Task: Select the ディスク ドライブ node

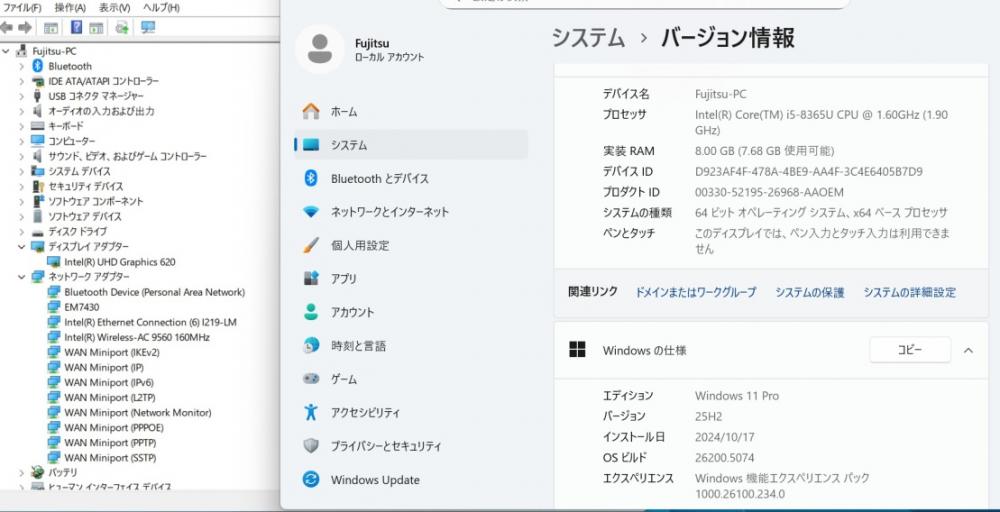Action: tap(77, 231)
